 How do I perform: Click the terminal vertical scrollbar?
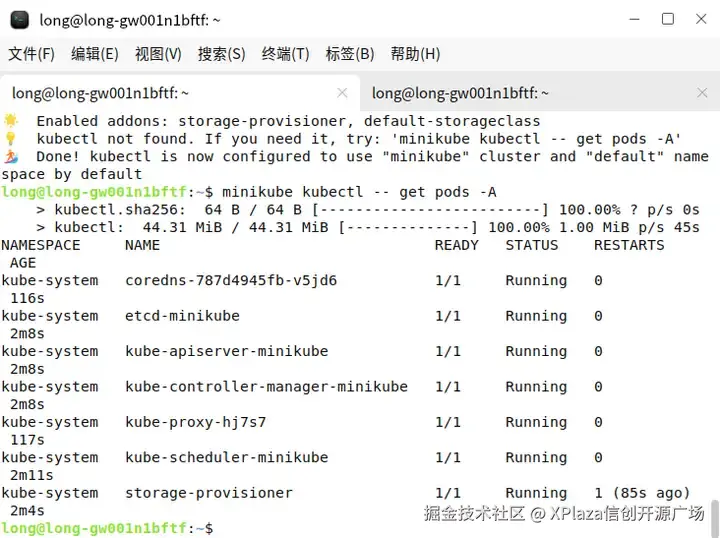pyautogui.click(x=714, y=508)
